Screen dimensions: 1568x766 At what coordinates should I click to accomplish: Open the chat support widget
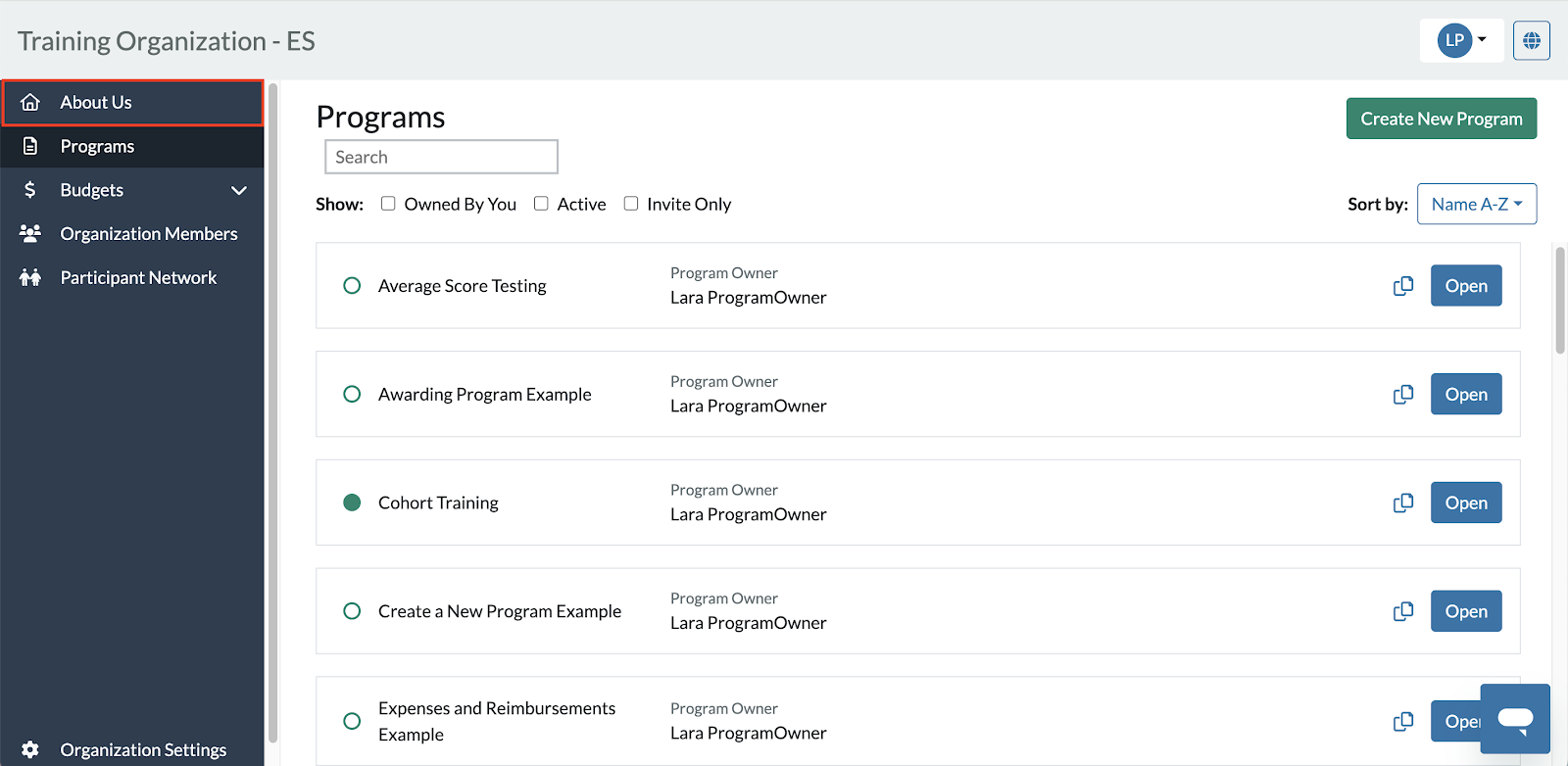click(1515, 719)
